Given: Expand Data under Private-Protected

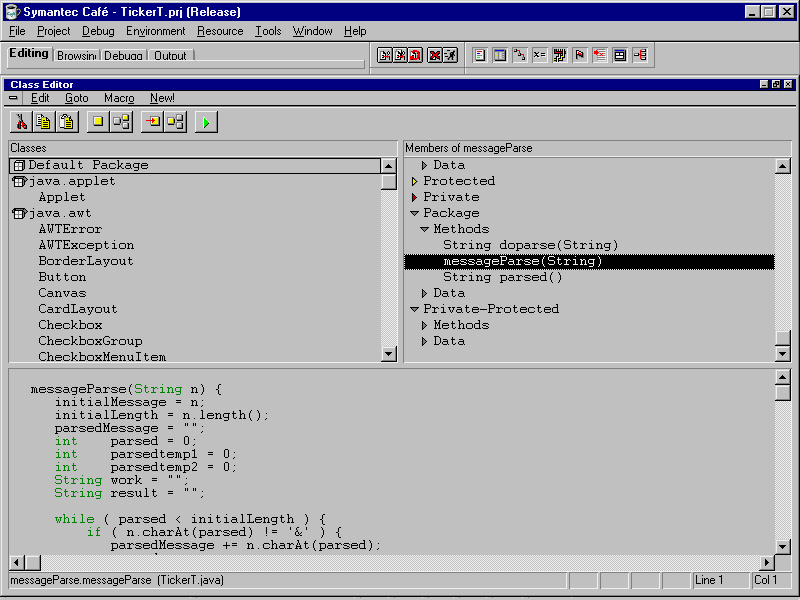Looking at the screenshot, I should (x=424, y=341).
